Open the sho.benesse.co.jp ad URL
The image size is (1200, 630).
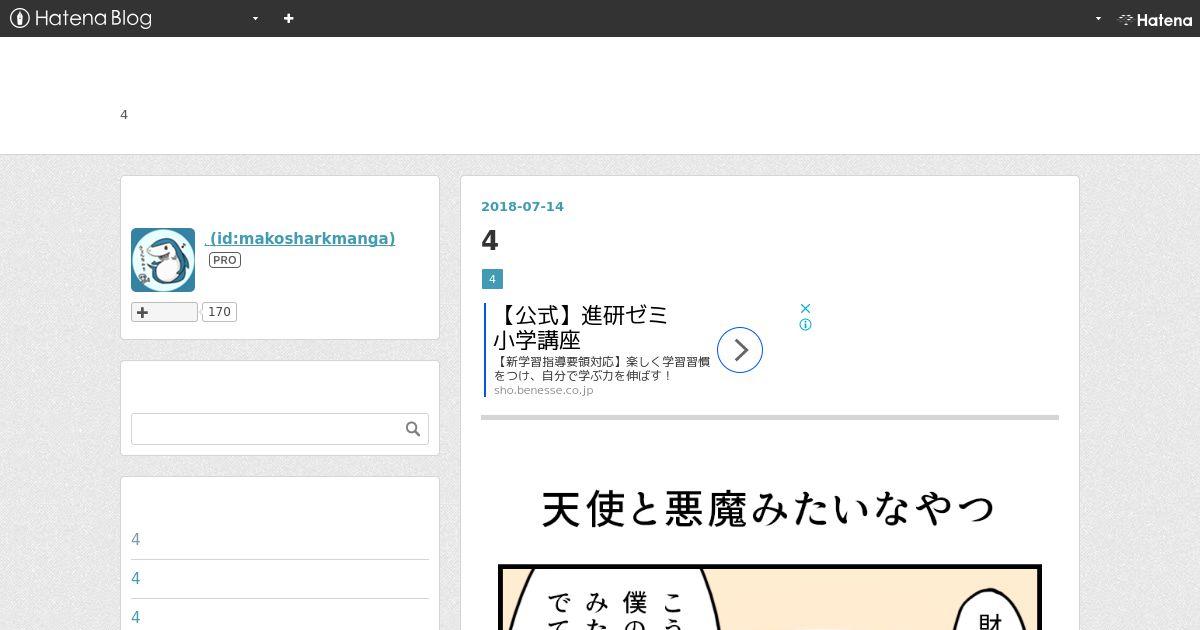point(543,390)
